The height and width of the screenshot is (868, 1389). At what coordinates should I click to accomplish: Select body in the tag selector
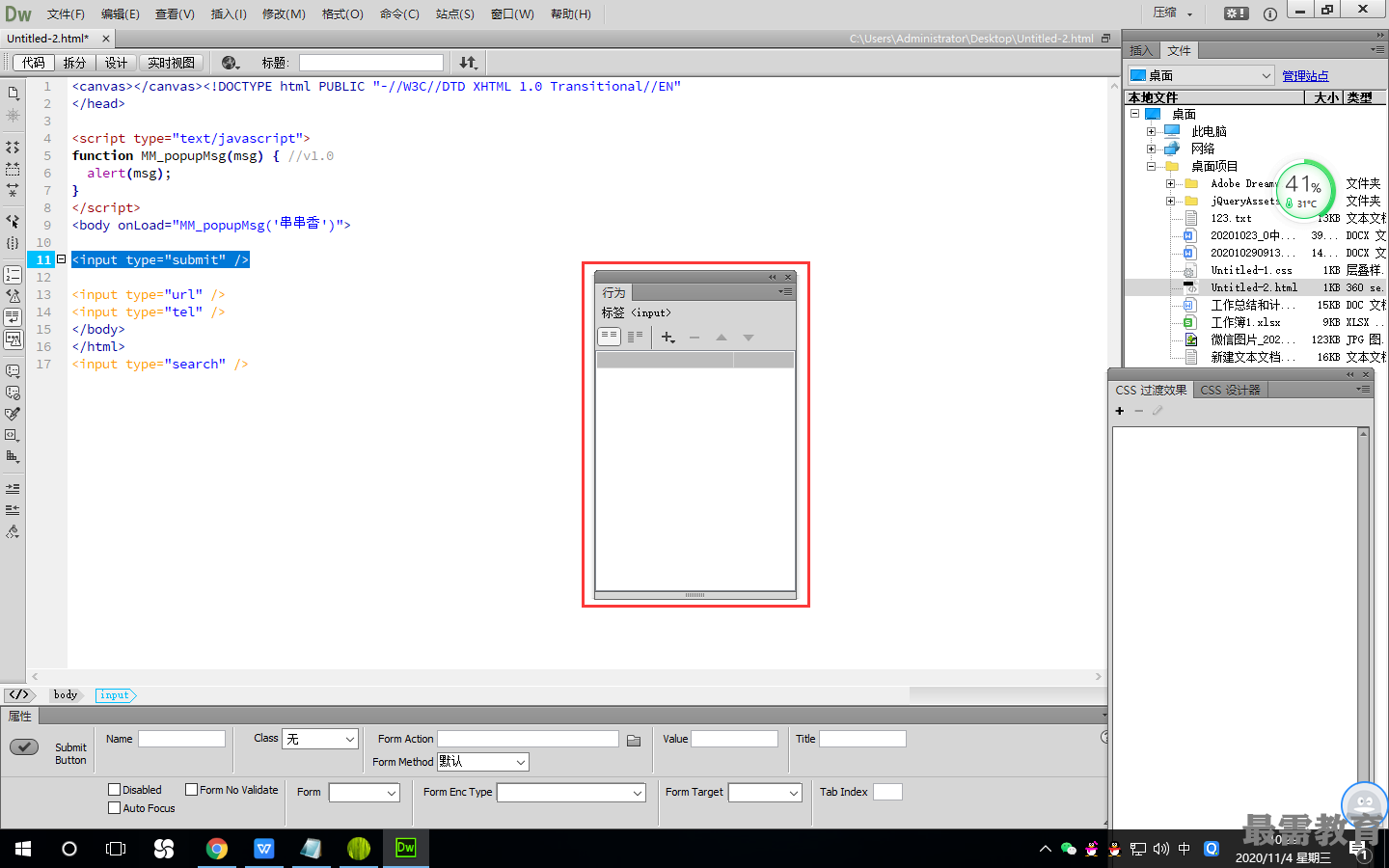[x=66, y=694]
